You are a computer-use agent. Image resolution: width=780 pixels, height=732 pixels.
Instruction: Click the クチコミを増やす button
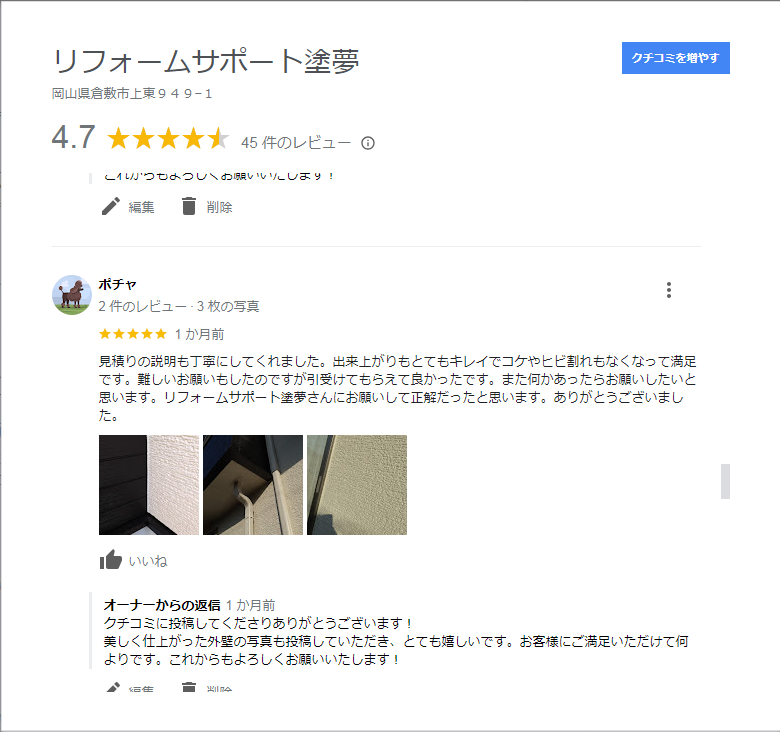pos(676,58)
